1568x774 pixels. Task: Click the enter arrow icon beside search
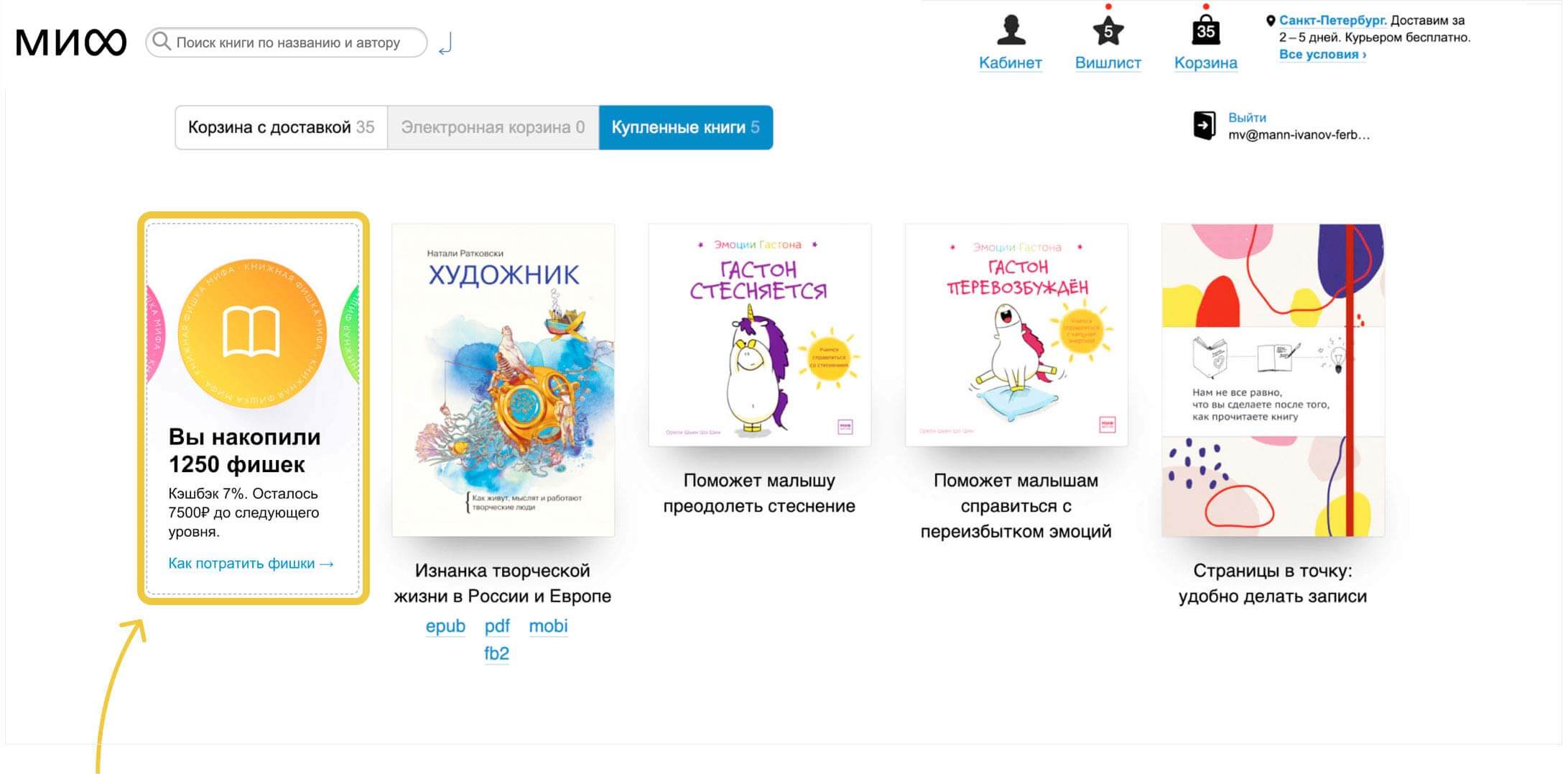pyautogui.click(x=445, y=43)
